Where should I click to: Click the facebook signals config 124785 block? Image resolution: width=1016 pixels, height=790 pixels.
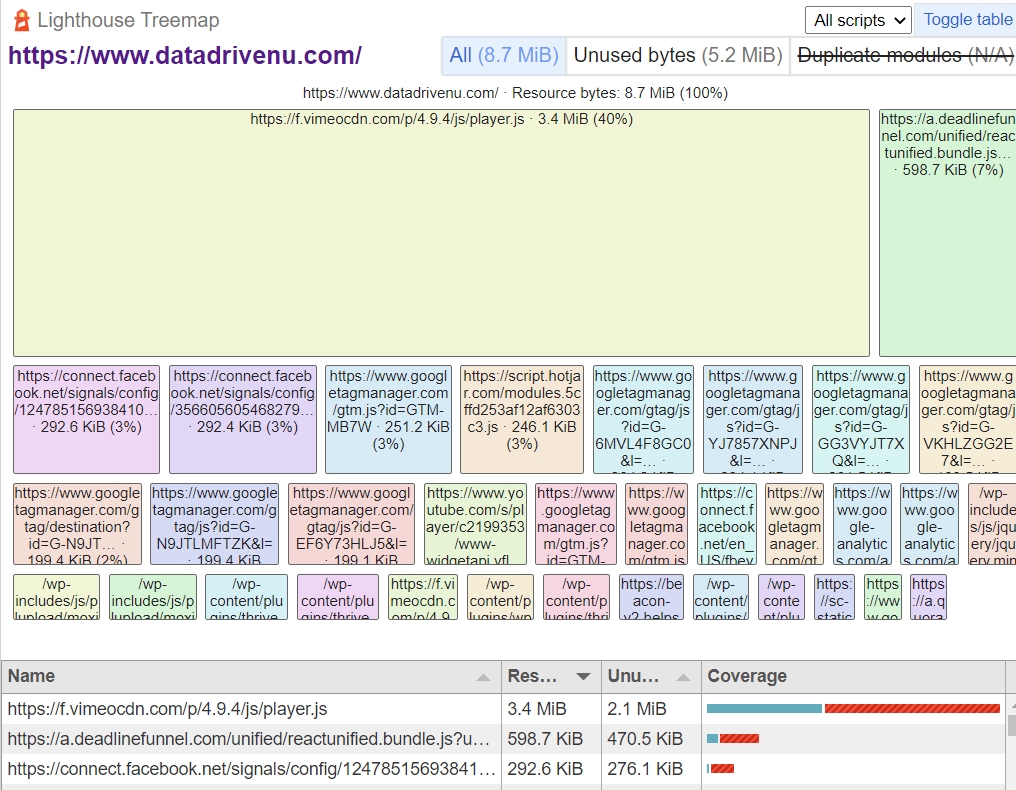click(x=86, y=419)
